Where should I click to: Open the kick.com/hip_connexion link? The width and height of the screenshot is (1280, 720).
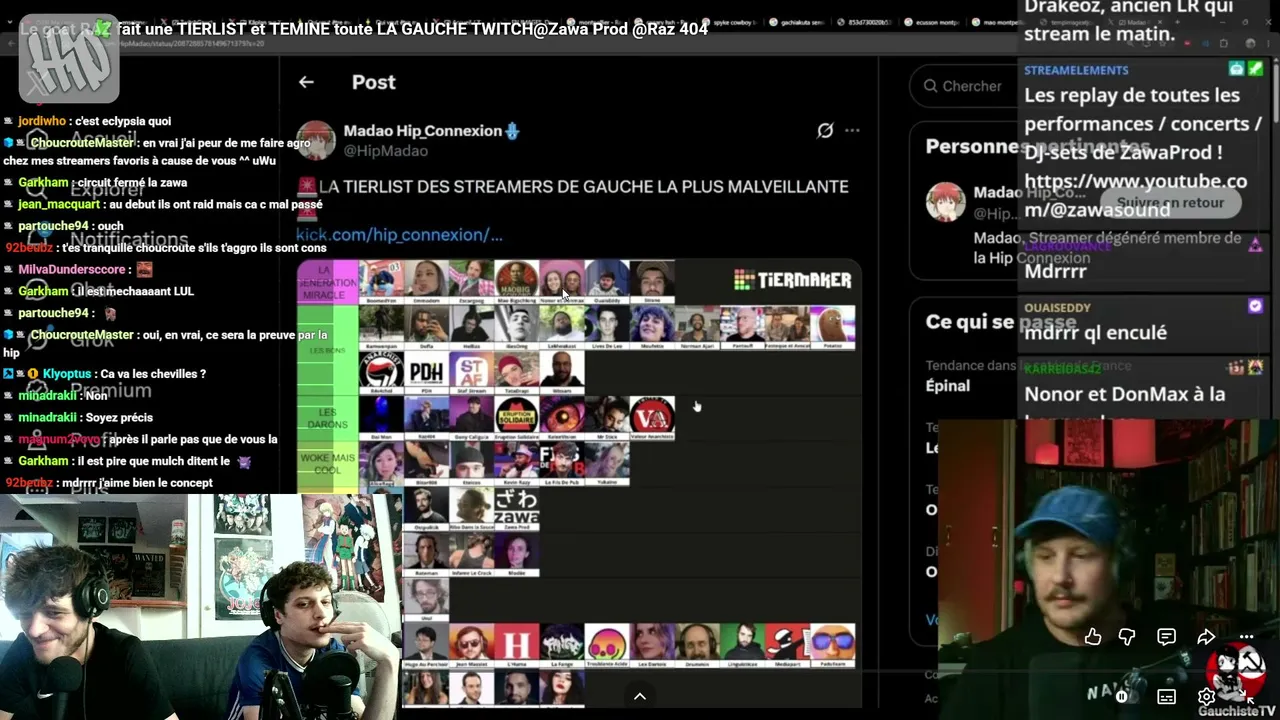click(x=399, y=235)
